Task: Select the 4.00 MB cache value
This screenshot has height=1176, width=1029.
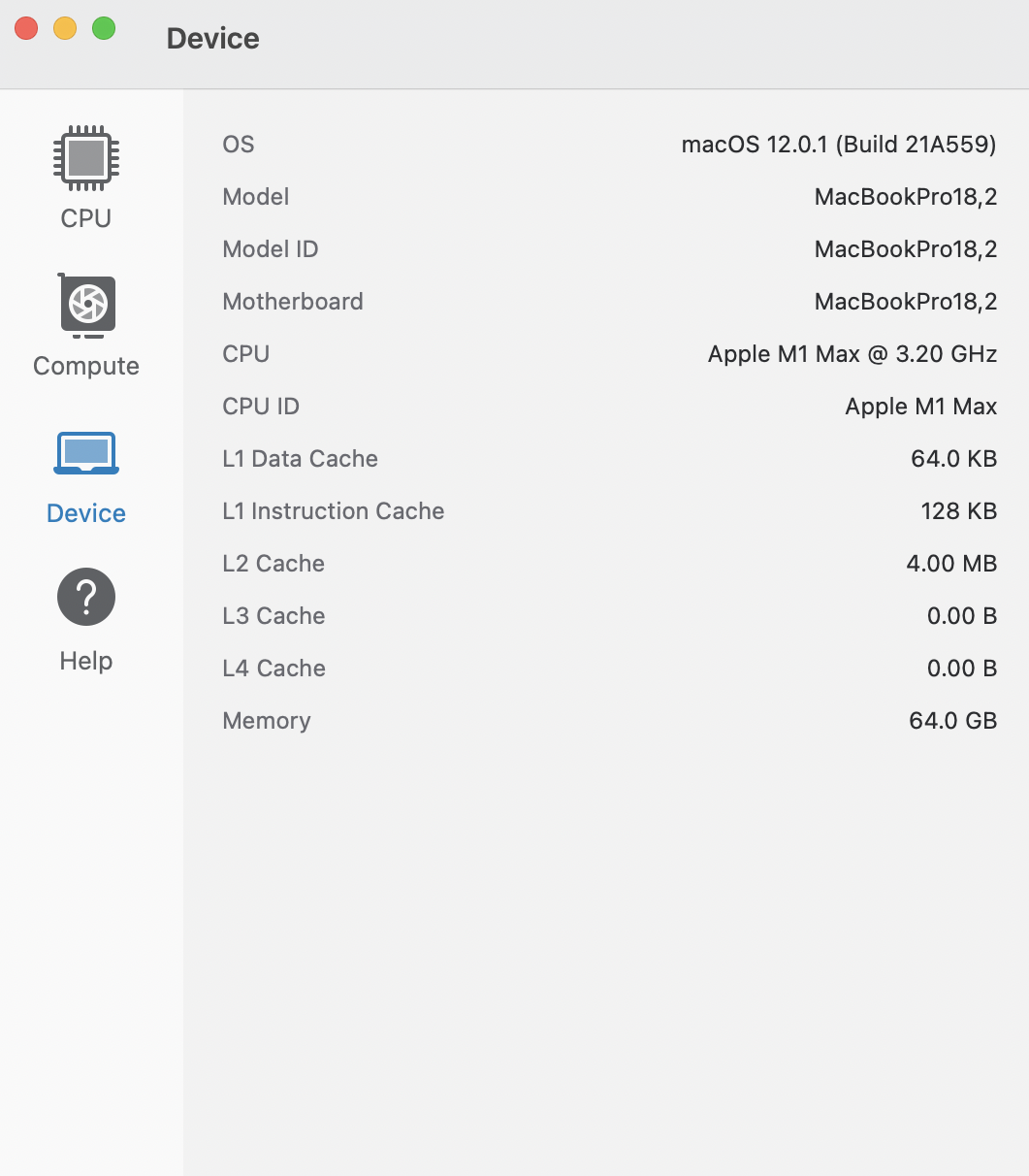Action: [951, 564]
